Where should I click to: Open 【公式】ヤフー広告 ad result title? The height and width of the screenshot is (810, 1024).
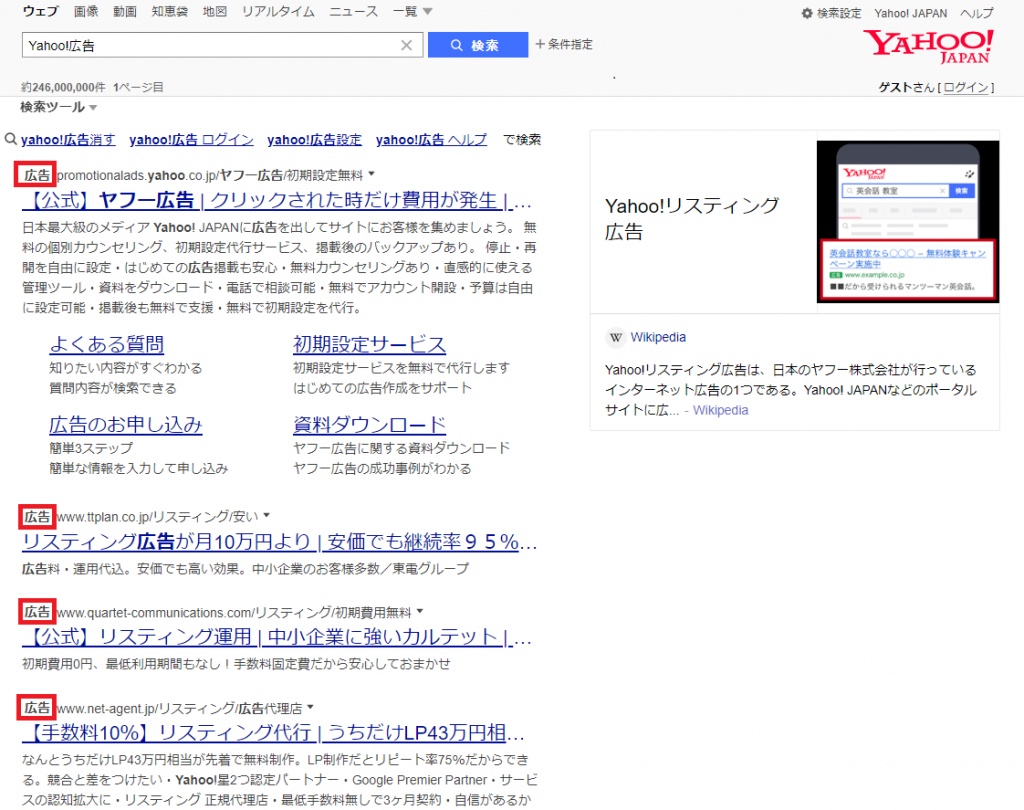coord(276,200)
